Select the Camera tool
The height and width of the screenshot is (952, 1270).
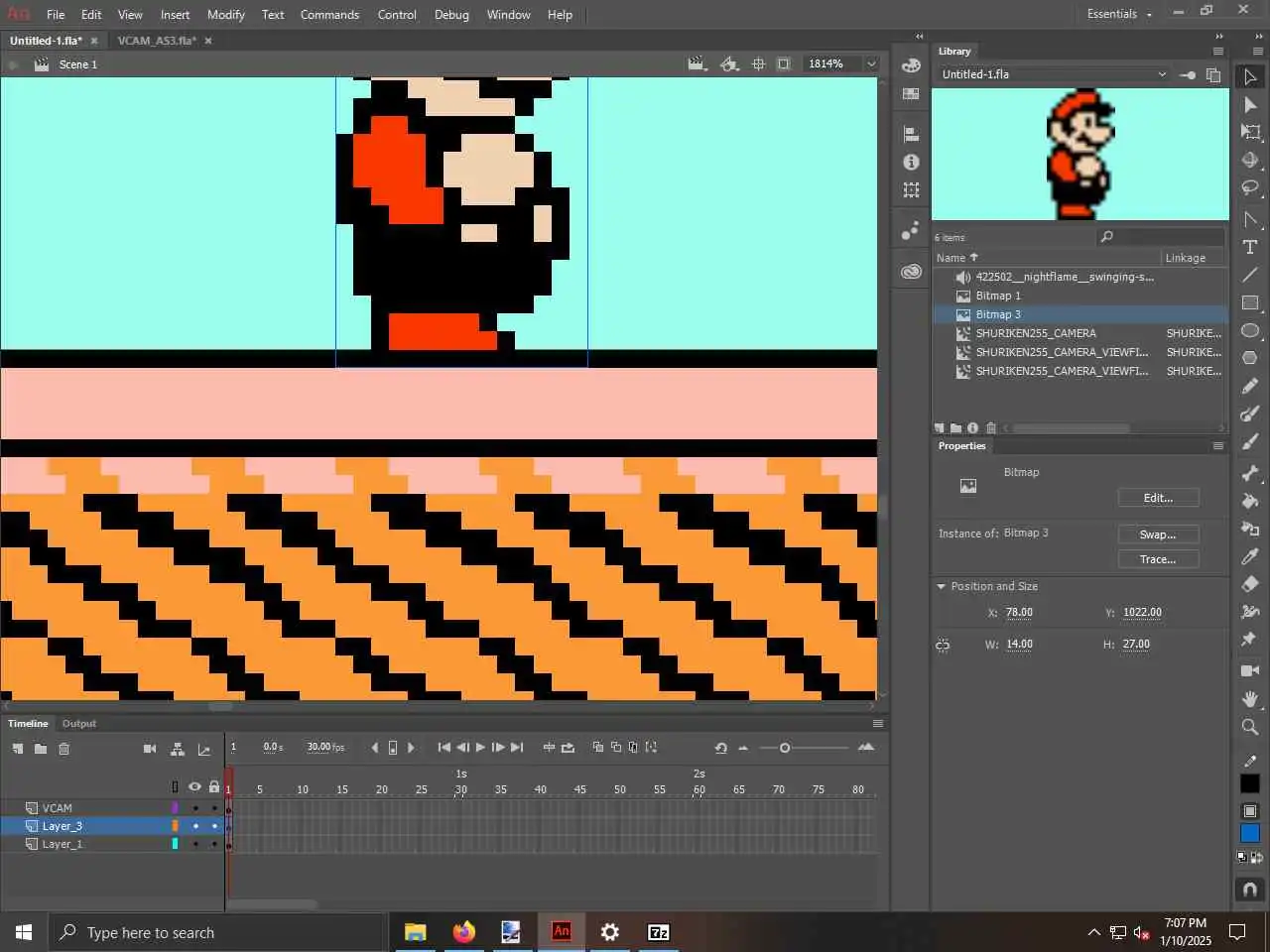point(1250,671)
